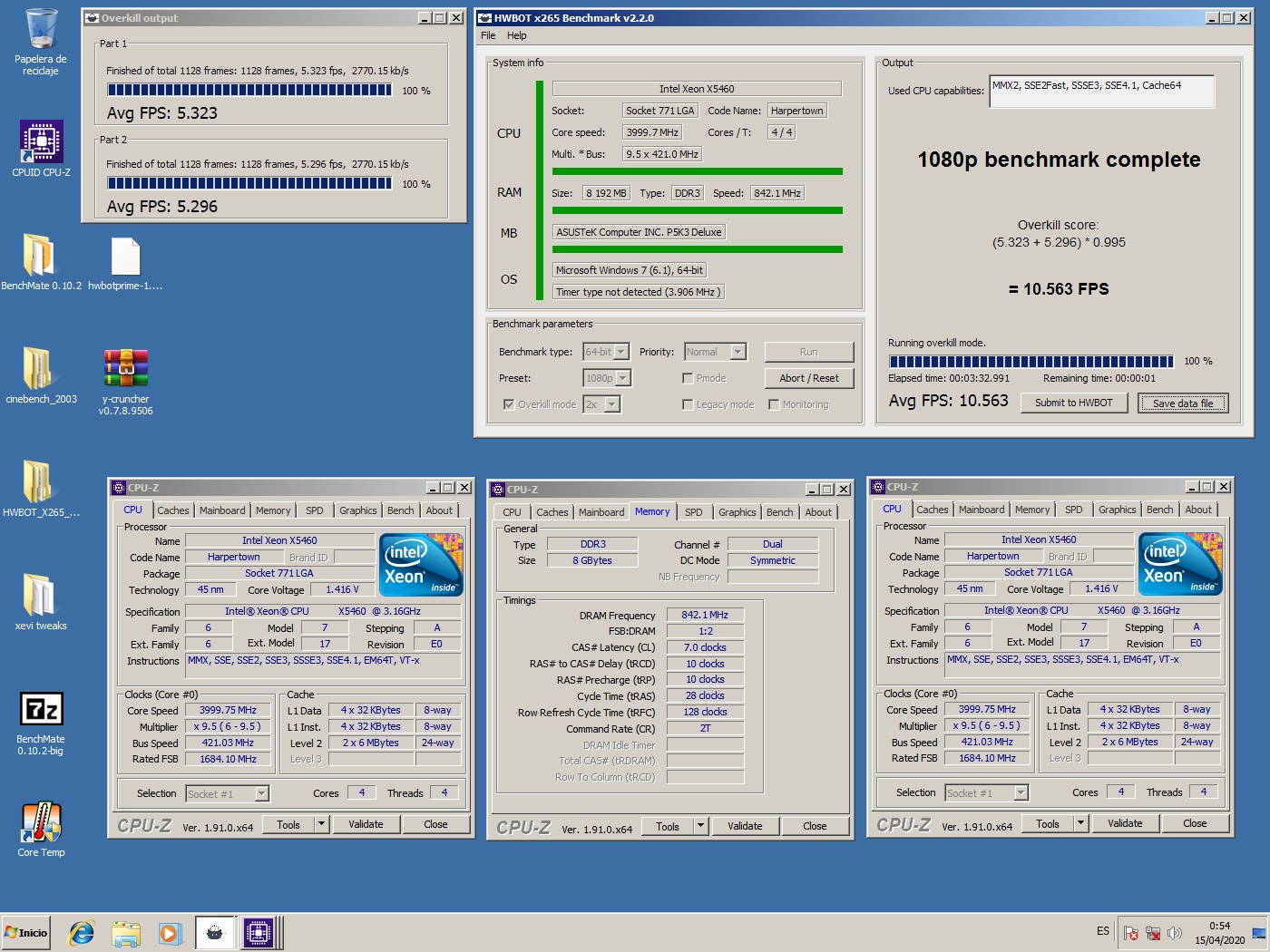
Task: Expand Tools dropdown arrow in right CPU-Z
Action: click(1080, 823)
